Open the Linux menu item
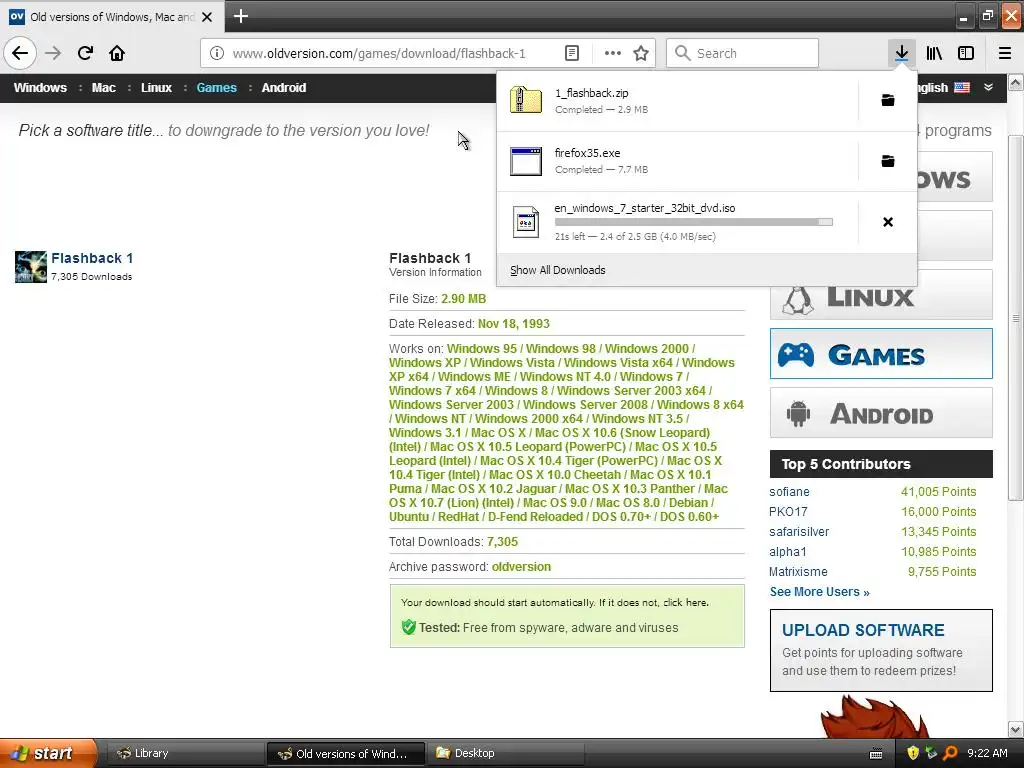The image size is (1024, 768). [x=156, y=88]
